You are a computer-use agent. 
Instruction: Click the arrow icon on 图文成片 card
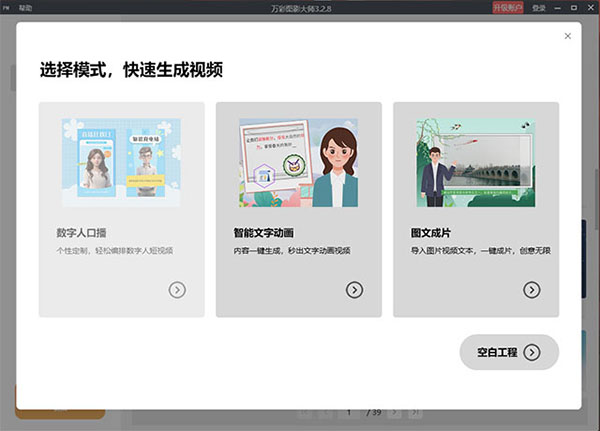(531, 290)
